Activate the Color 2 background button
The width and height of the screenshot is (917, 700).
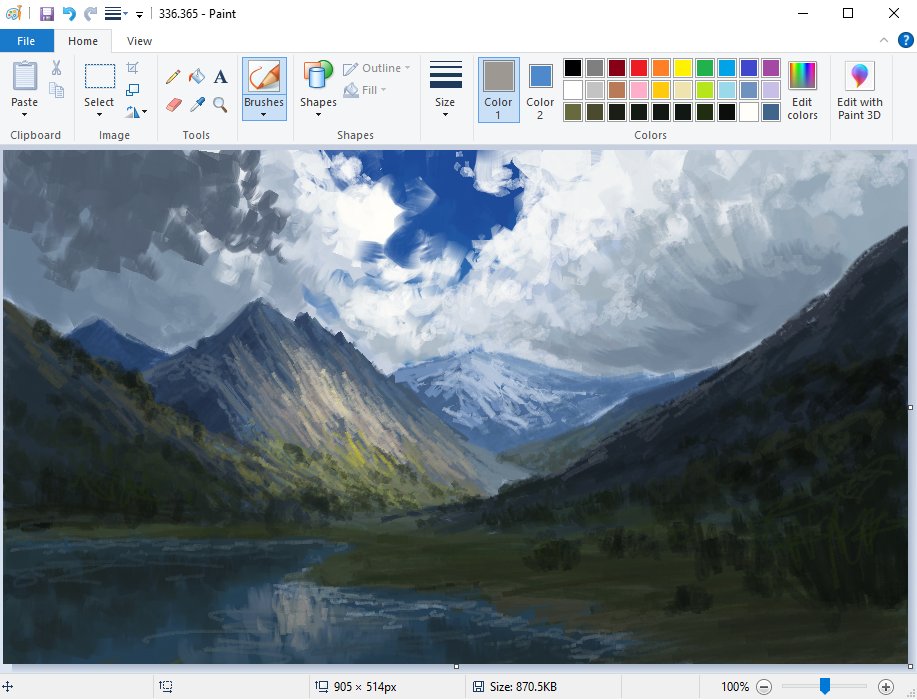tap(540, 89)
